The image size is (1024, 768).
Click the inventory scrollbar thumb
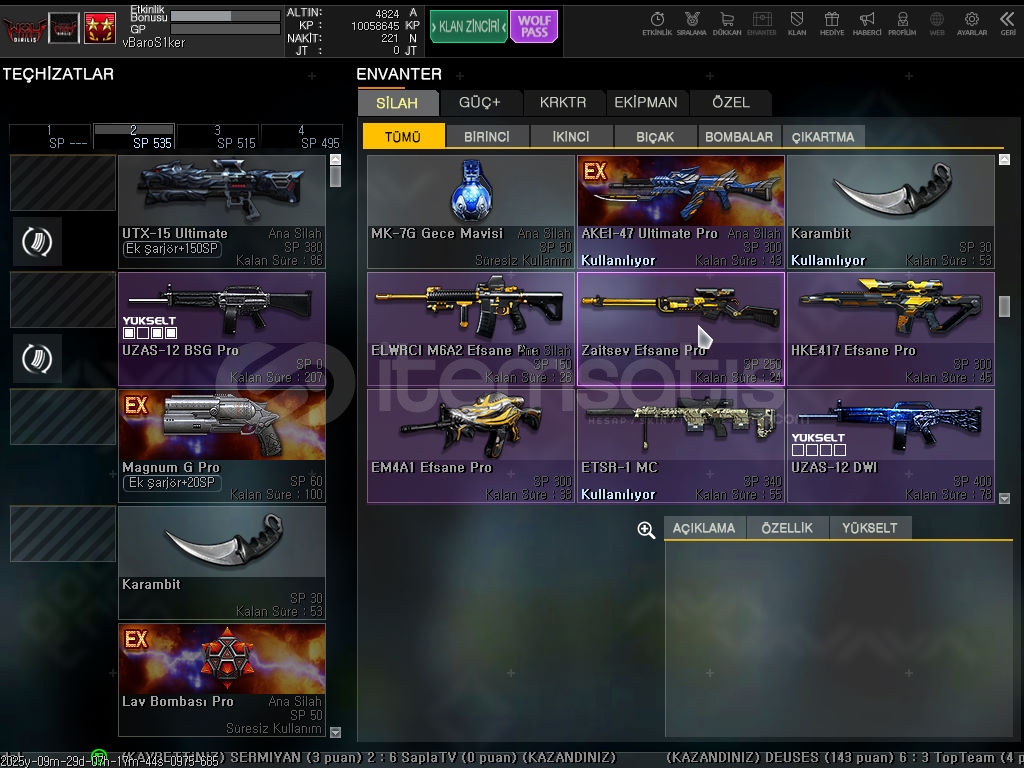pyautogui.click(x=1004, y=306)
